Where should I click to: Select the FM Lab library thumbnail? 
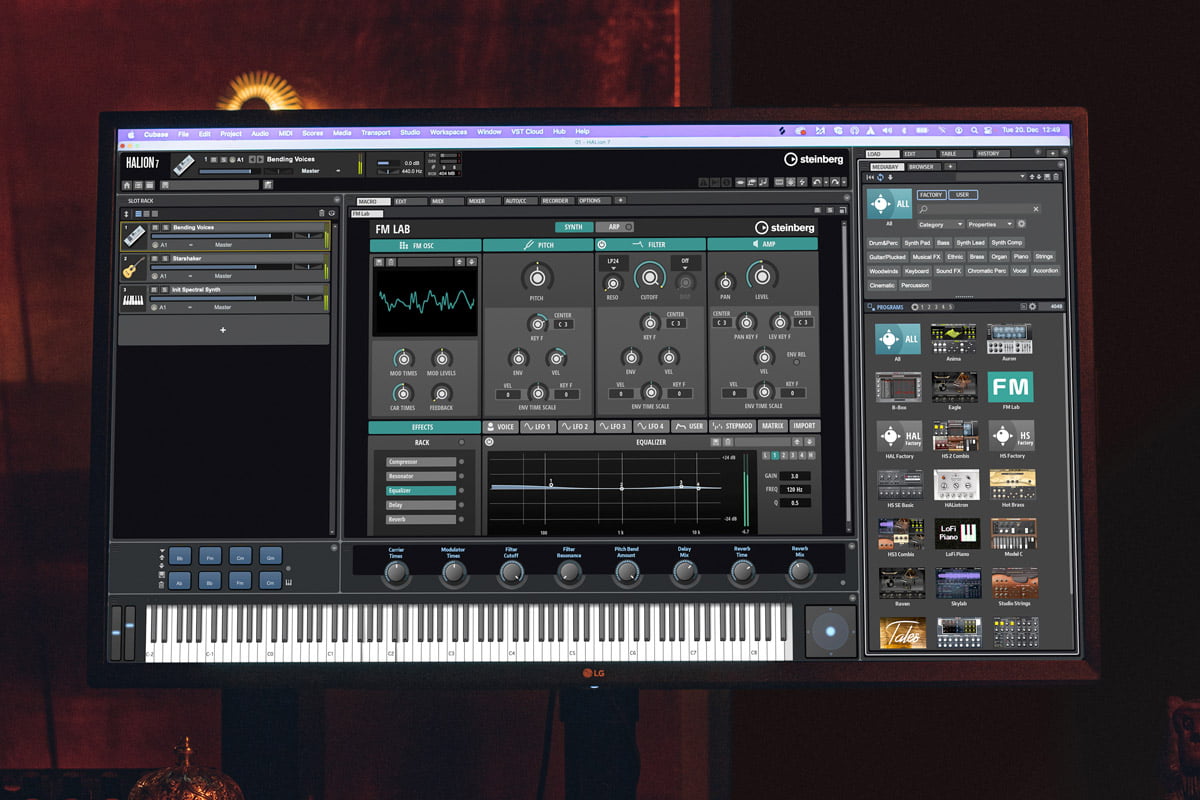1010,387
